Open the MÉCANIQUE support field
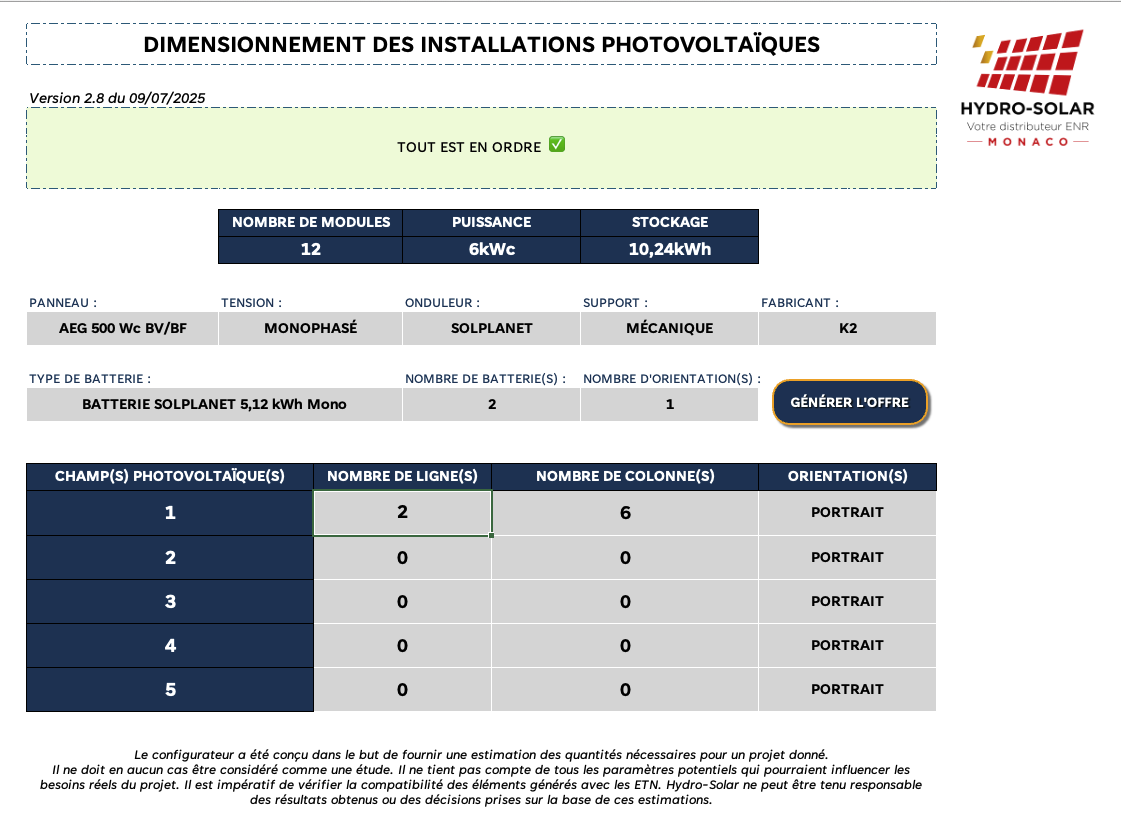Viewport: 1121px width, 838px height. tap(669, 328)
